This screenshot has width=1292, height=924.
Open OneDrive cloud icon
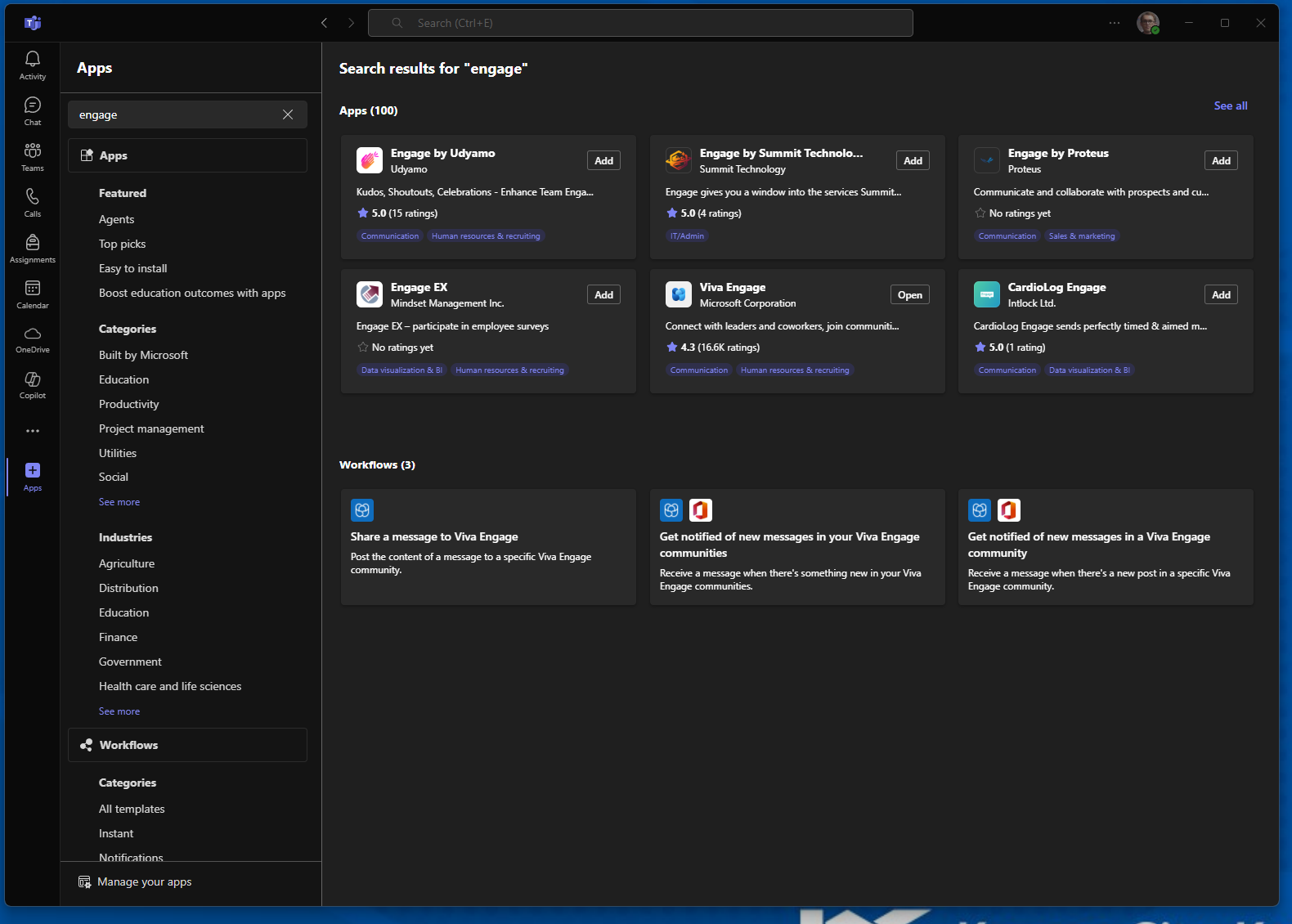click(33, 339)
